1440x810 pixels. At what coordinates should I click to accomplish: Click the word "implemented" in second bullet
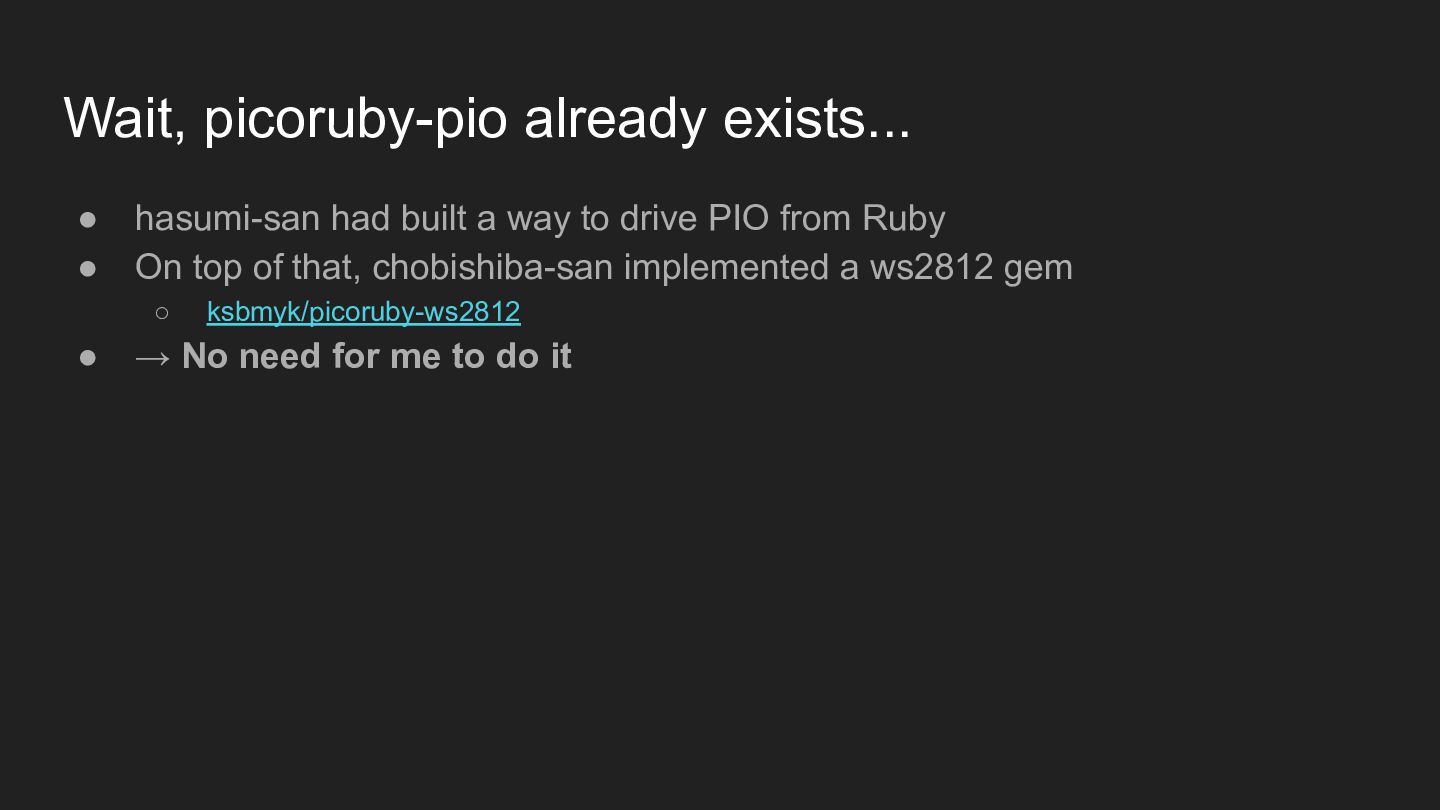(x=726, y=268)
